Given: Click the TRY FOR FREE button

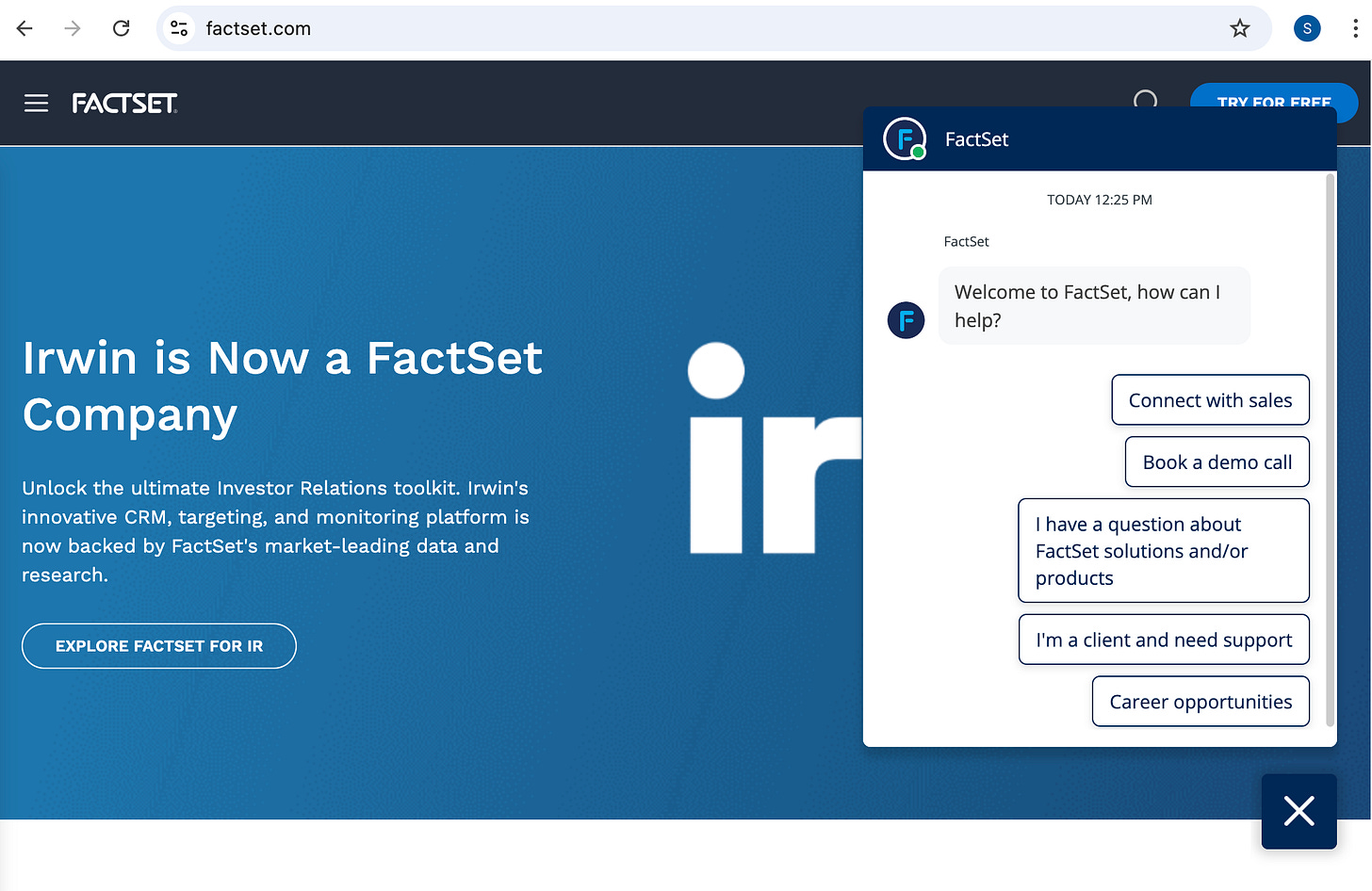Looking at the screenshot, I should tap(1274, 95).
